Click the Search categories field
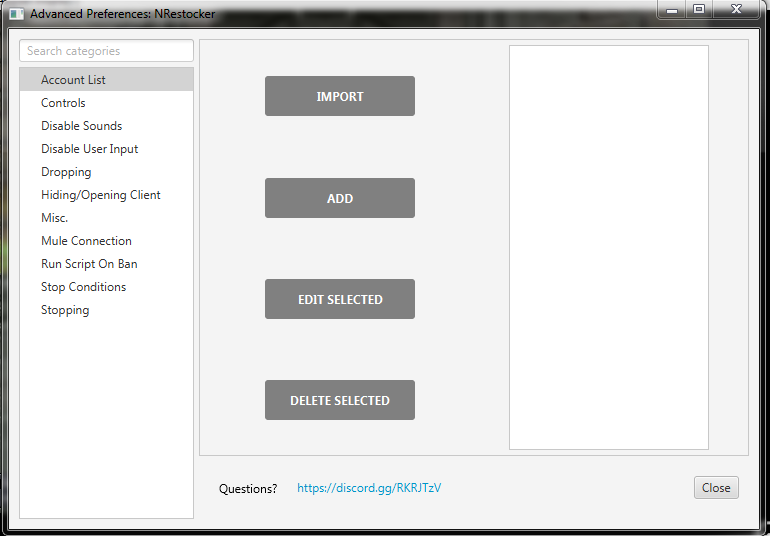The height and width of the screenshot is (536, 770). tap(107, 51)
